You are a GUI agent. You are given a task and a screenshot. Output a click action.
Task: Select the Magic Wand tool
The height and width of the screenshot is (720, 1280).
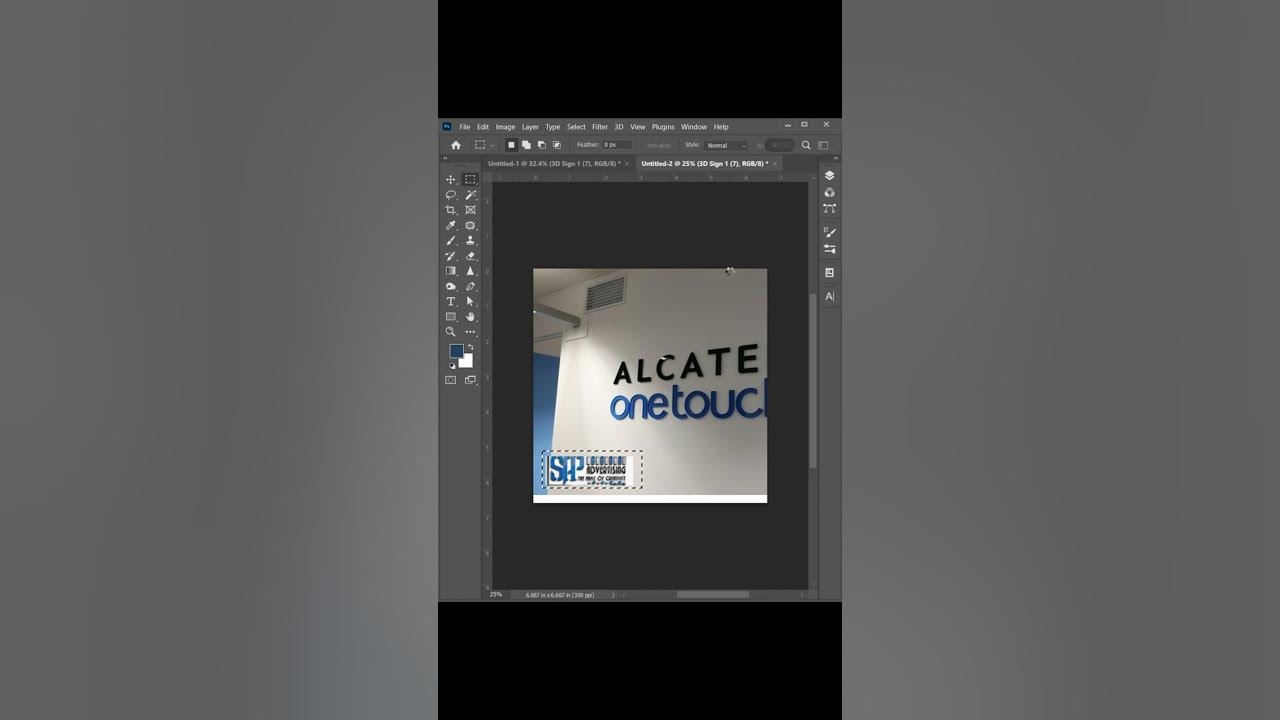tap(470, 195)
